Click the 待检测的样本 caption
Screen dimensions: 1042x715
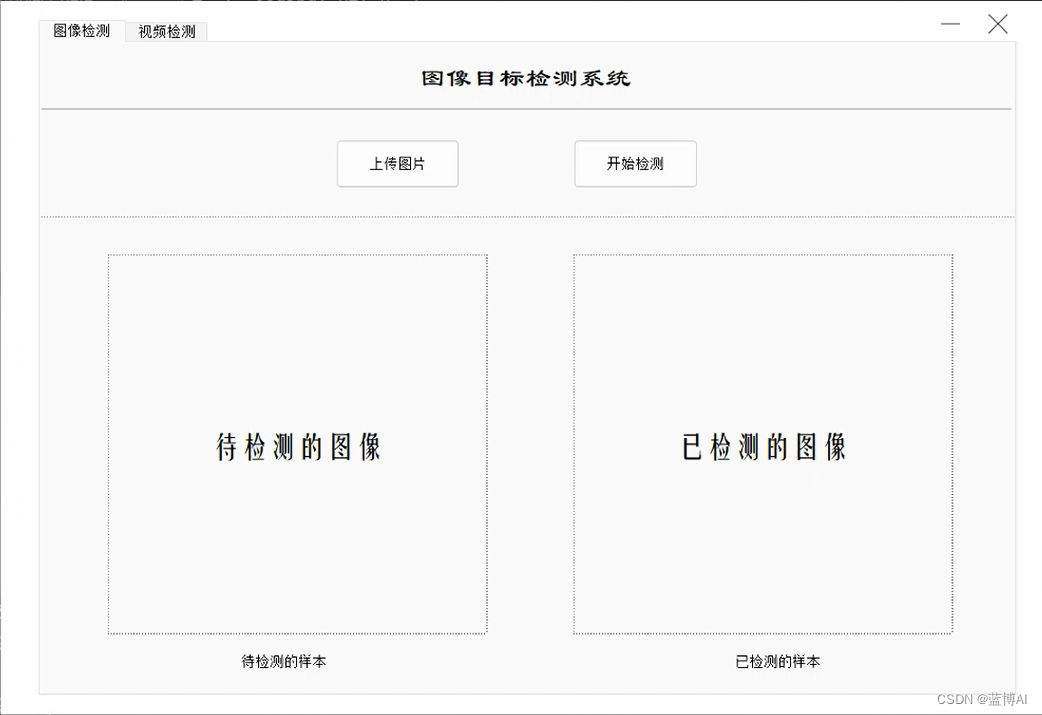(x=284, y=661)
